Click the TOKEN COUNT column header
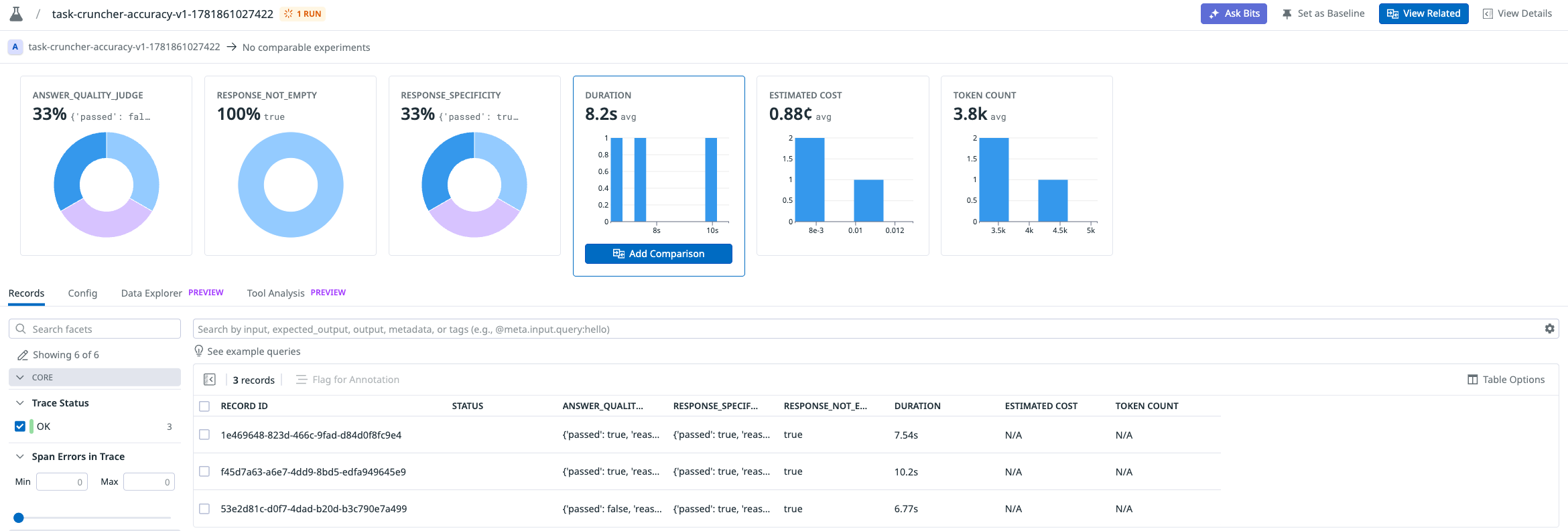 tap(1147, 406)
